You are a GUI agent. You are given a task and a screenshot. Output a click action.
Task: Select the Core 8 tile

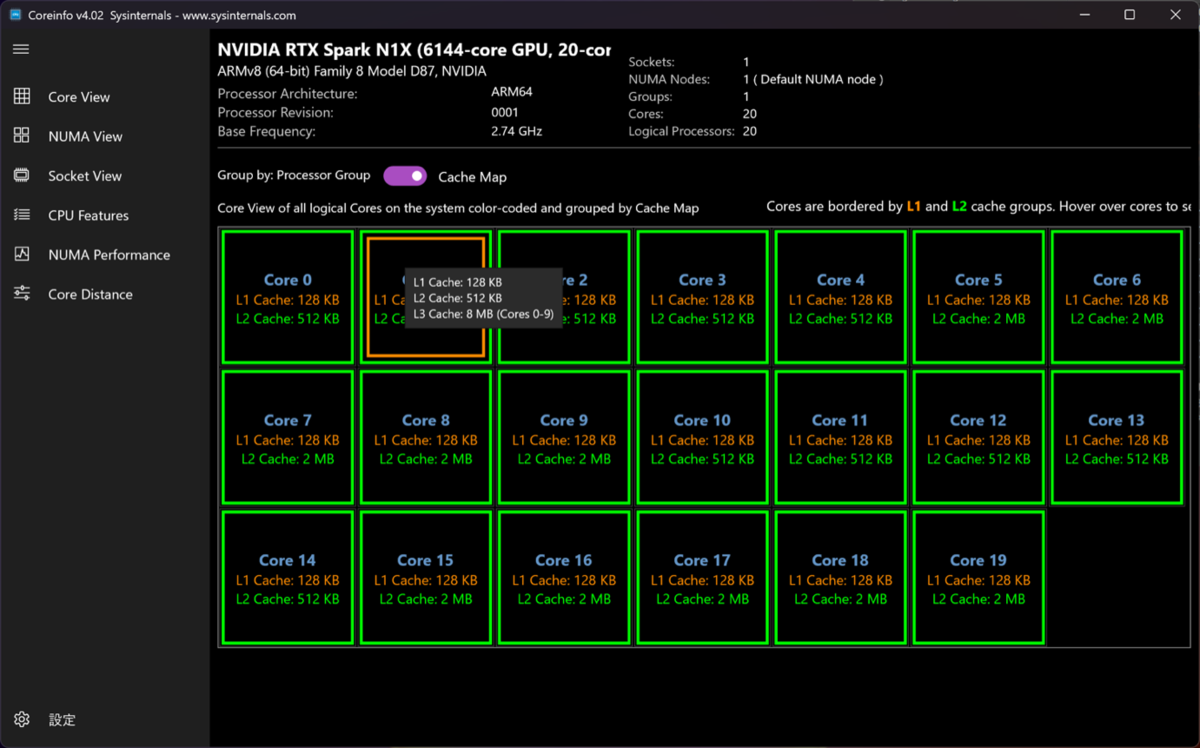426,437
